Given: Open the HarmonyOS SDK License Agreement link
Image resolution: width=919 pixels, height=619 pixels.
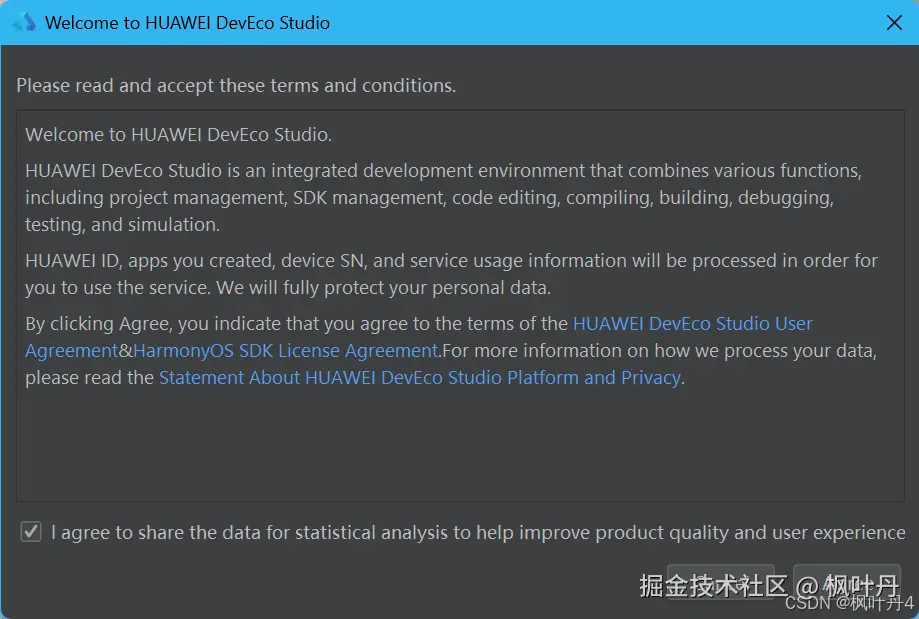Looking at the screenshot, I should pos(286,351).
